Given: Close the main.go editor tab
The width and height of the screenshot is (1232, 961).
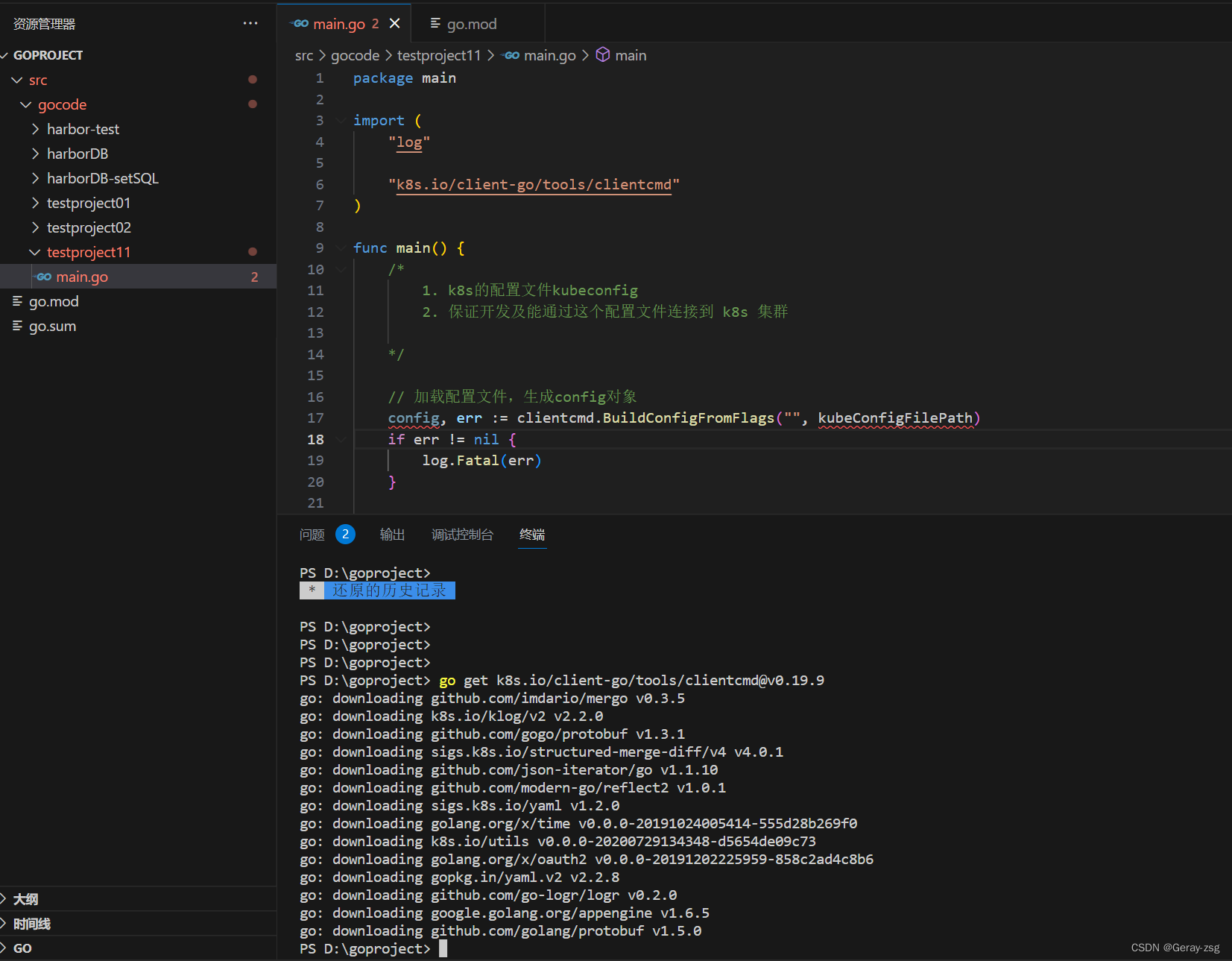Looking at the screenshot, I should [x=395, y=23].
